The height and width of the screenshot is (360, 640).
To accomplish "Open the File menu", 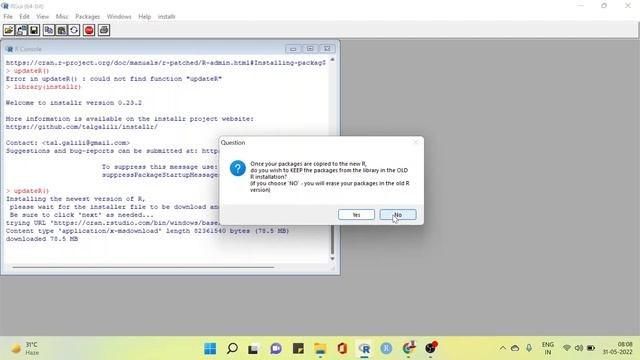I will [x=8, y=17].
